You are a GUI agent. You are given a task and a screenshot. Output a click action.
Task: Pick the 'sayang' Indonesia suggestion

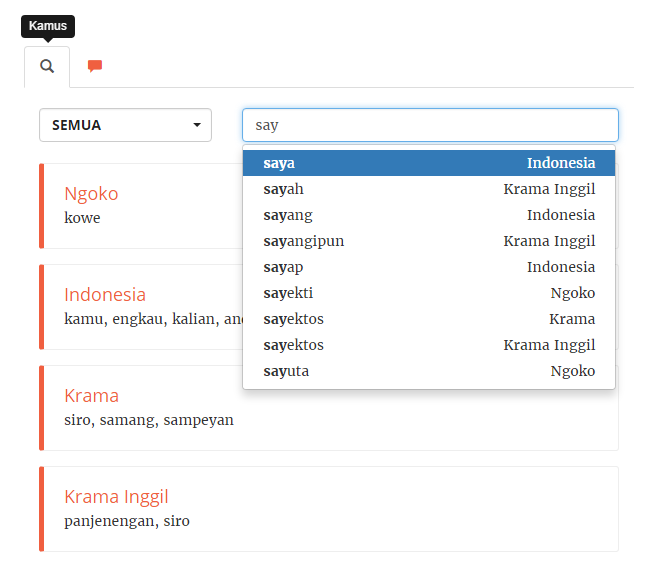click(x=429, y=215)
